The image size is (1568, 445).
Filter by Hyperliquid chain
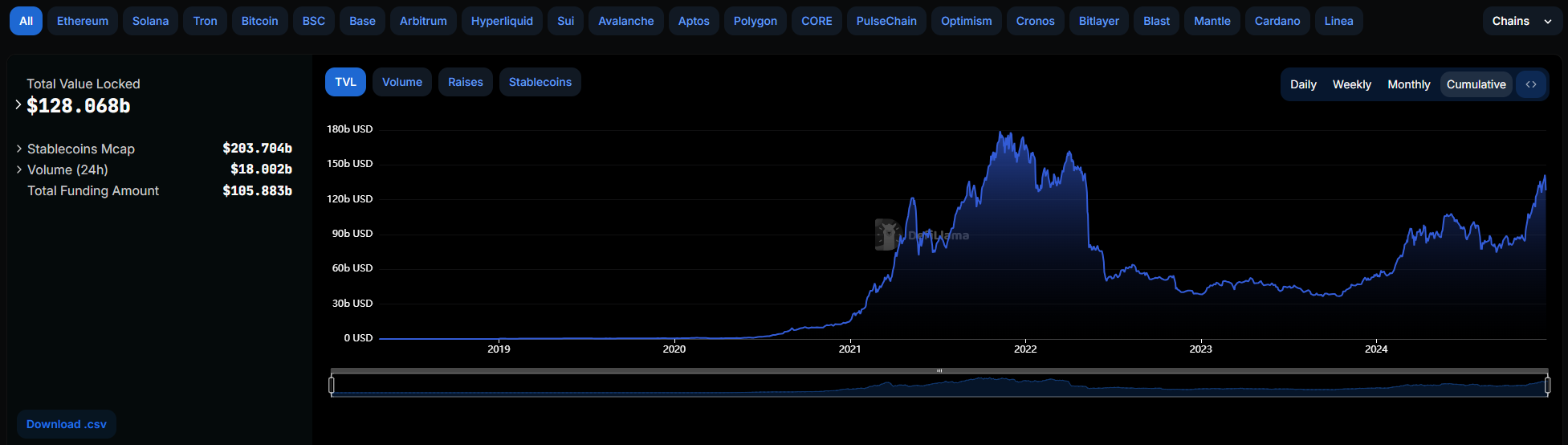point(502,21)
